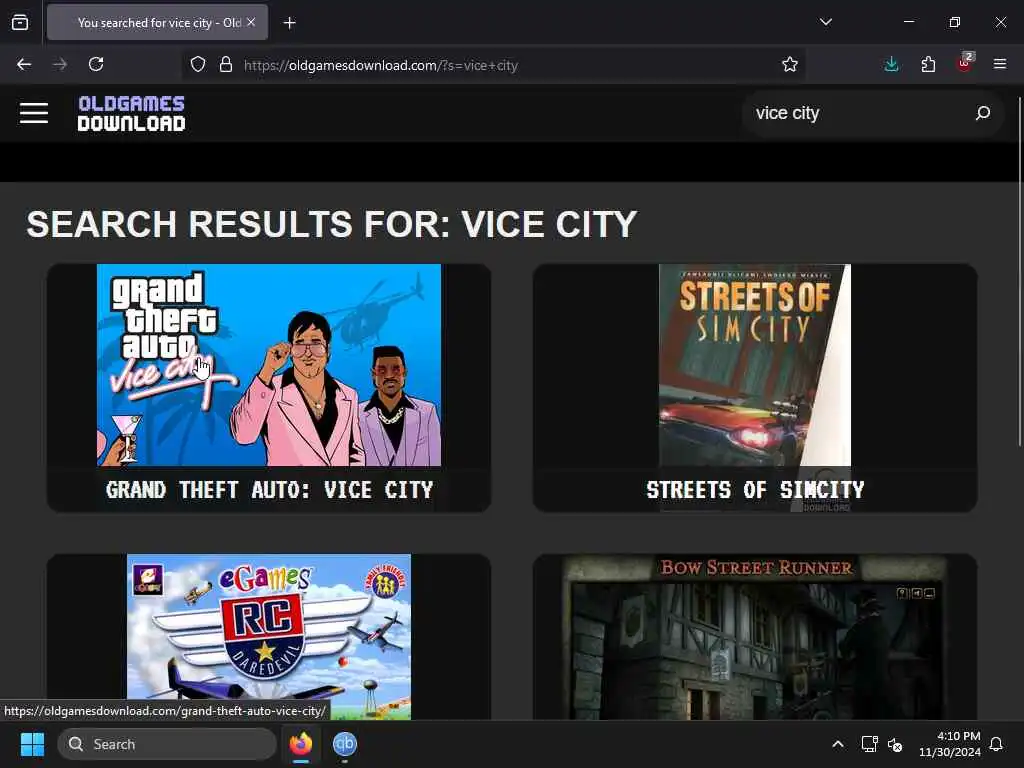Expand the list all tabs chevron
Screen dimensions: 1024x768
[825, 22]
